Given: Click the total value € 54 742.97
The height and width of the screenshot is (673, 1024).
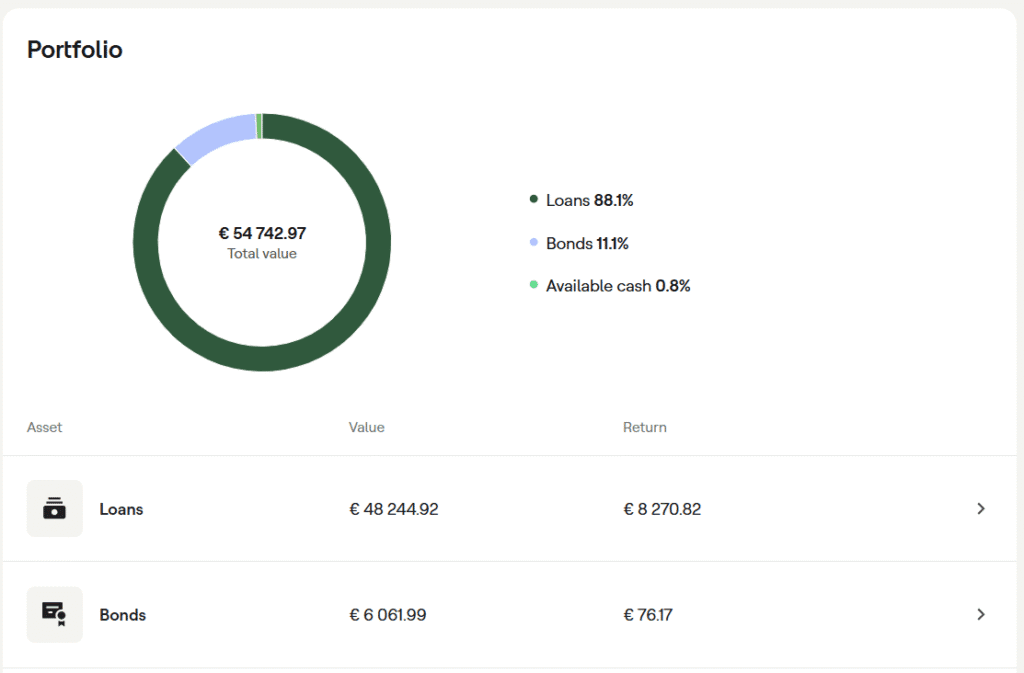Looking at the screenshot, I should tap(262, 233).
